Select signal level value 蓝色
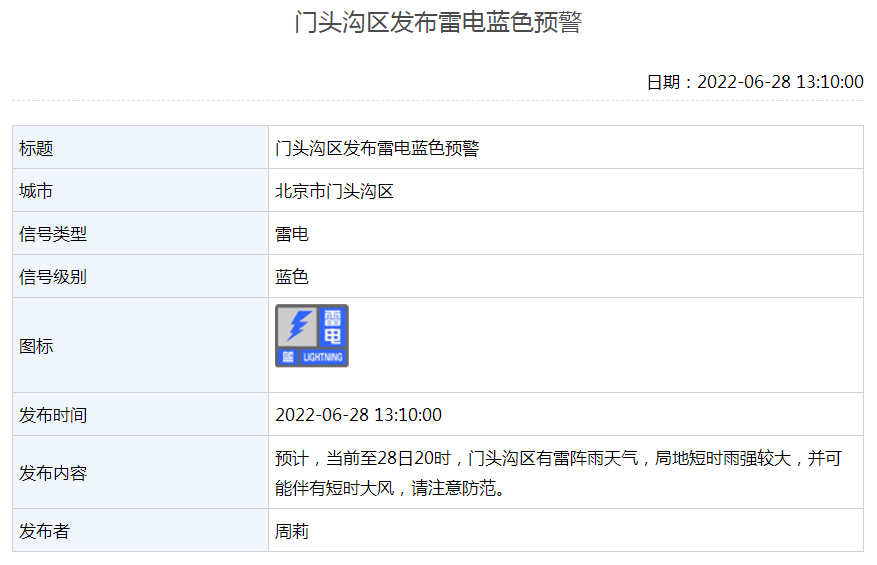The image size is (877, 565). click(291, 277)
